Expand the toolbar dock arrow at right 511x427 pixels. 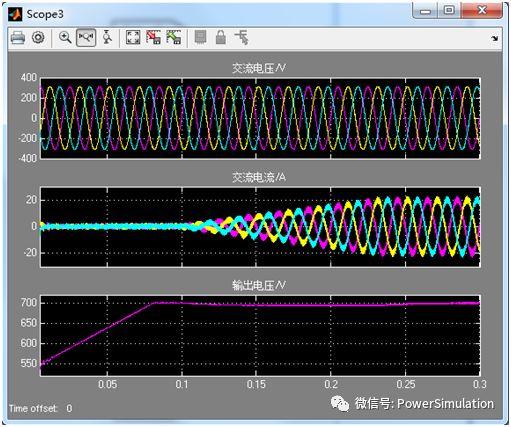495,38
